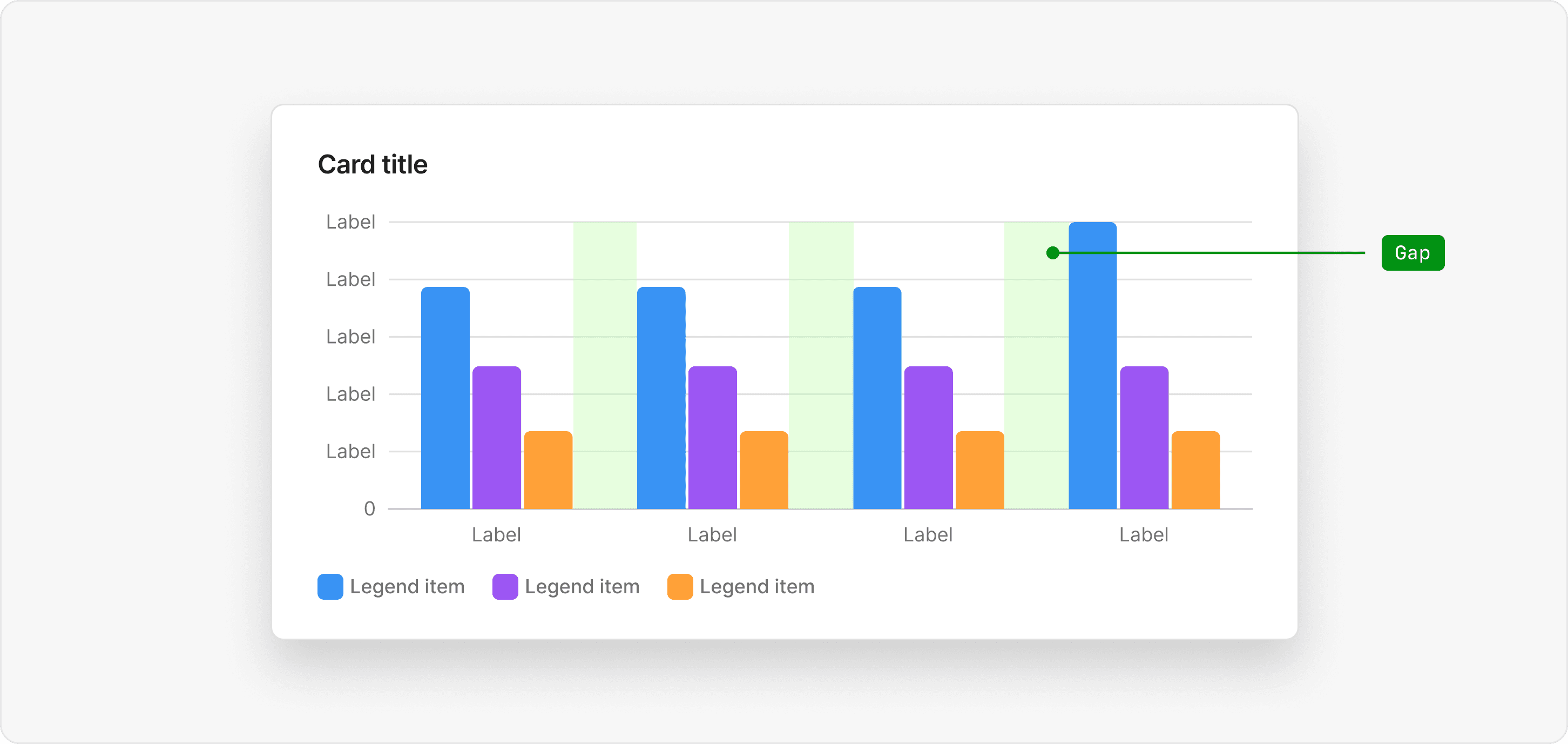1568x744 pixels.
Task: Click the purple legend color swatch
Action: (x=505, y=586)
